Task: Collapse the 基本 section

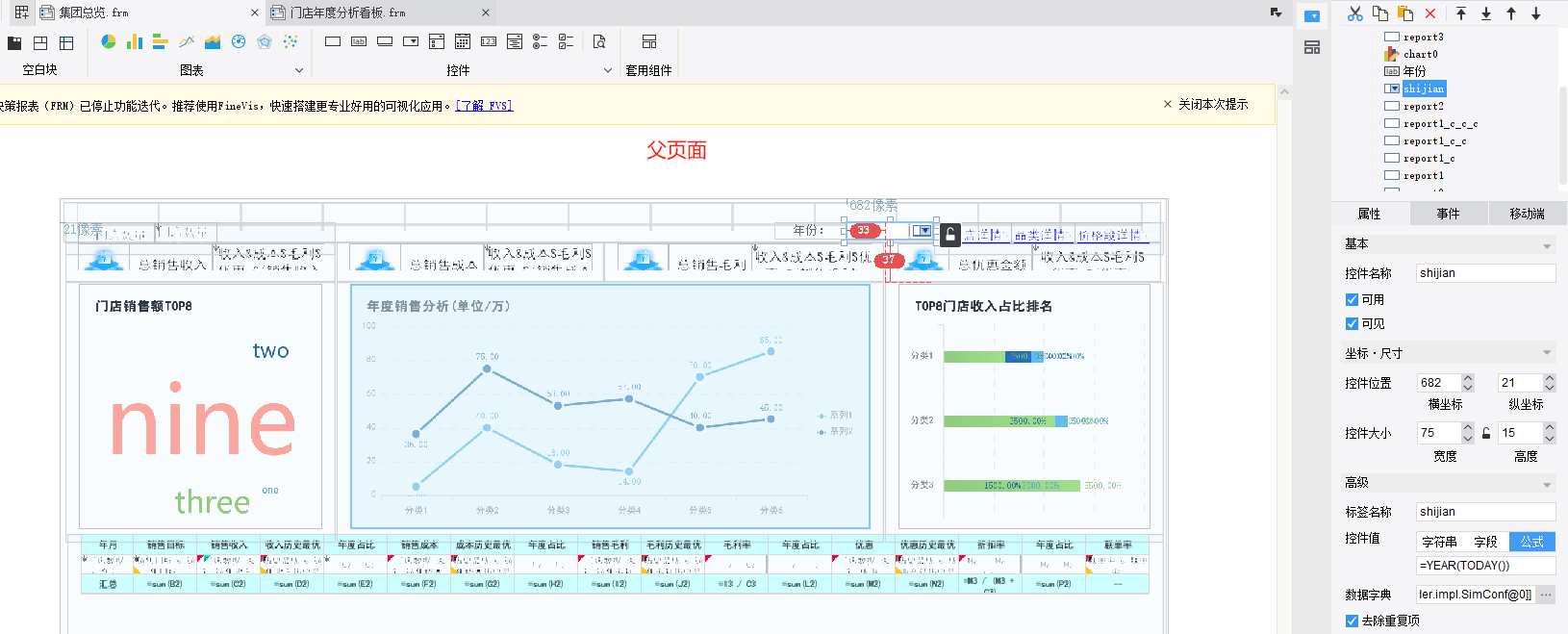Action: coord(1546,245)
